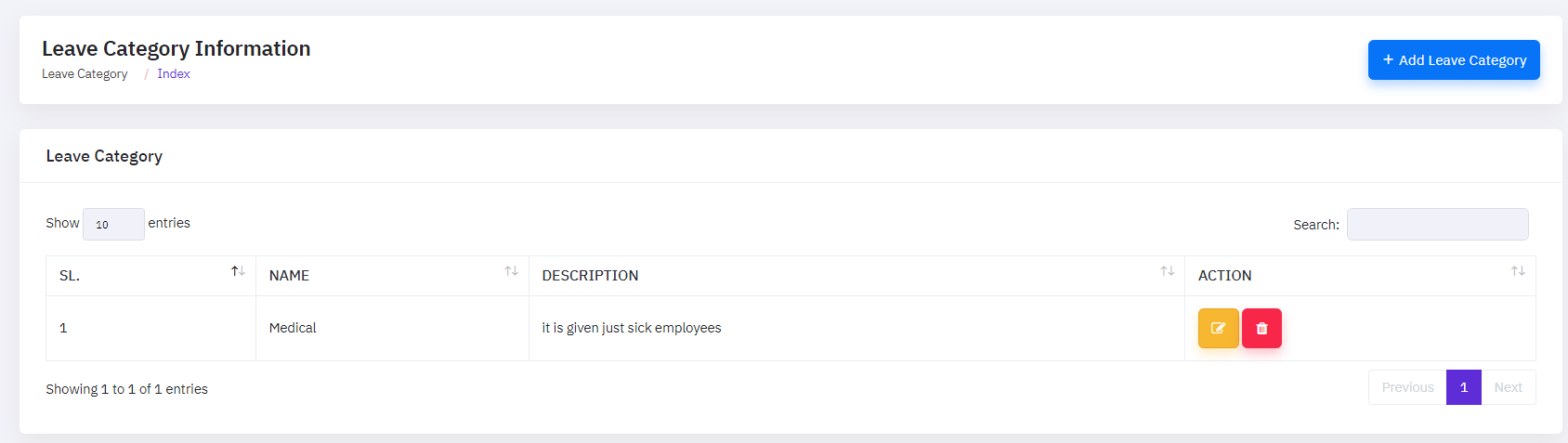Click the NAME column header
Screen dimensions: 1568x443
289,276
